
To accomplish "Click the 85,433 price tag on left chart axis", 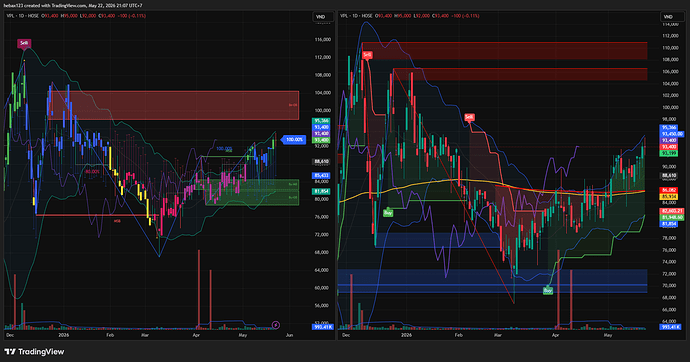I will coord(321,176).
